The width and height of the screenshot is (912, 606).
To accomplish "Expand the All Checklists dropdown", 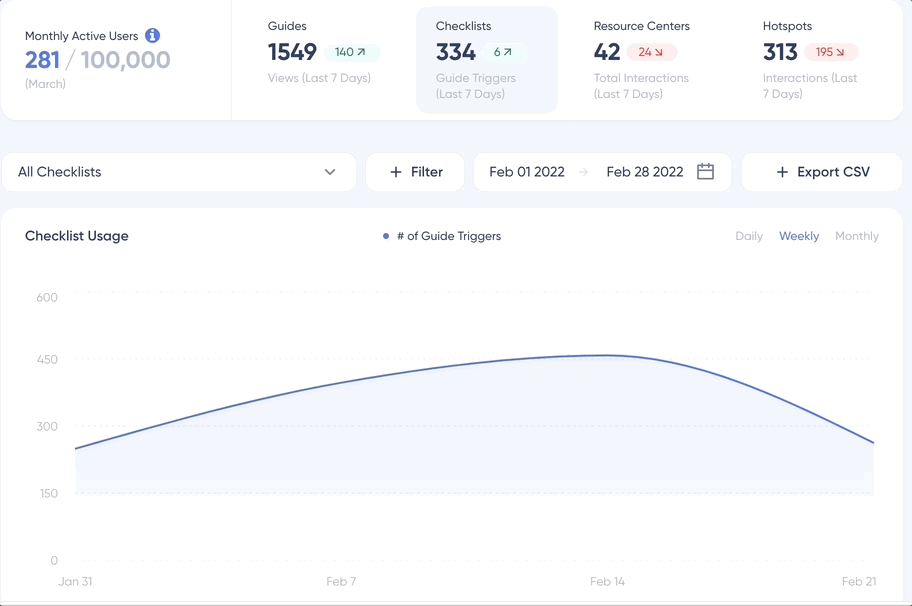I will 330,171.
